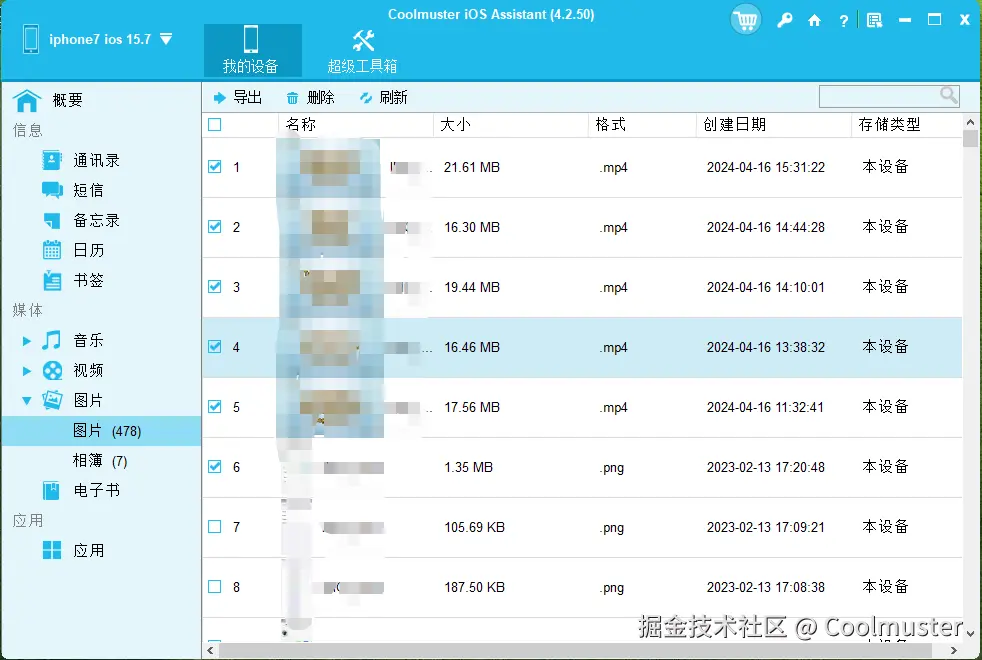982x660 pixels.
Task: Uncheck the checkbox on row 1
Action: coord(214,167)
